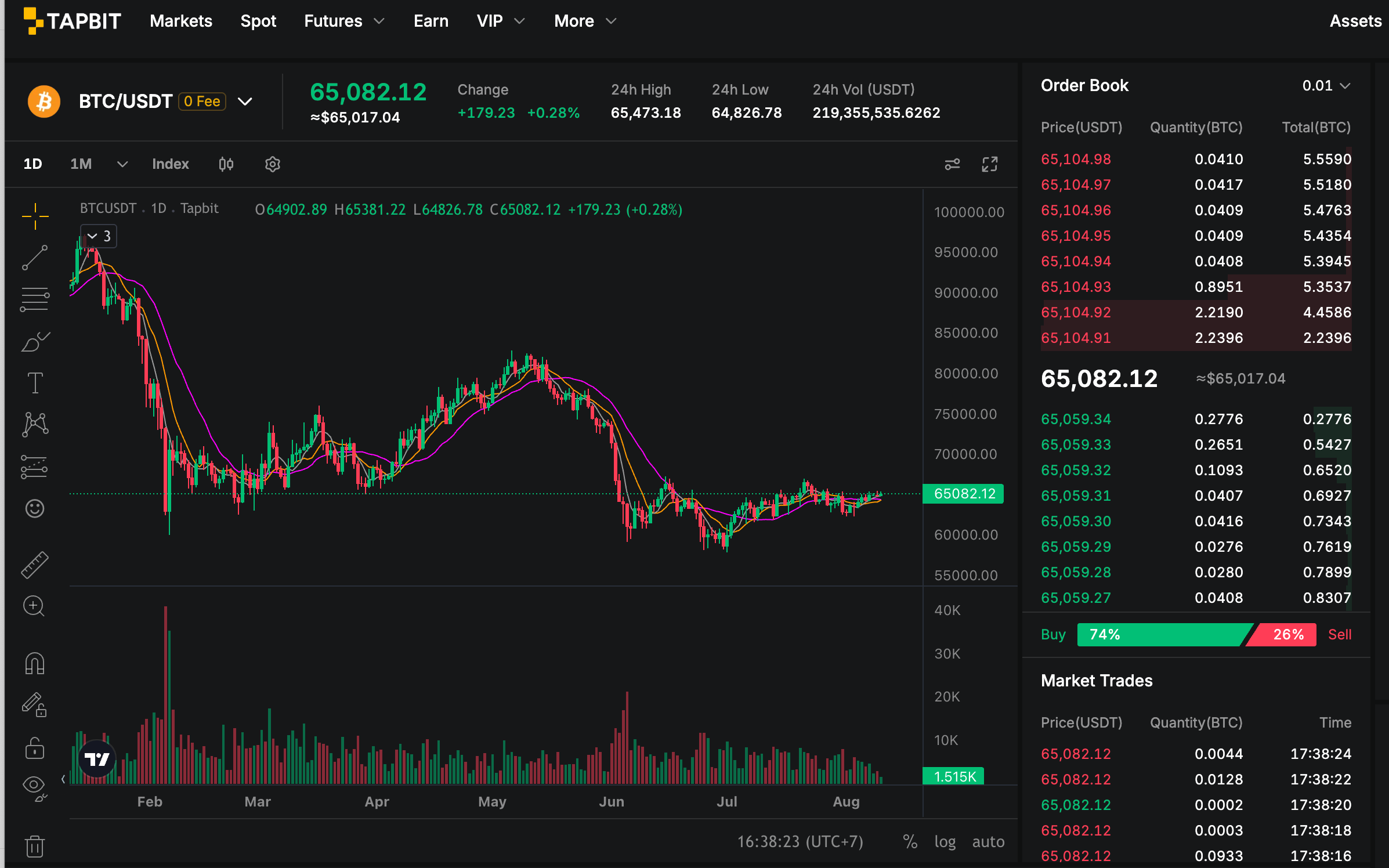
Task: Expand more timeframe intervals dropdown
Action: [122, 164]
